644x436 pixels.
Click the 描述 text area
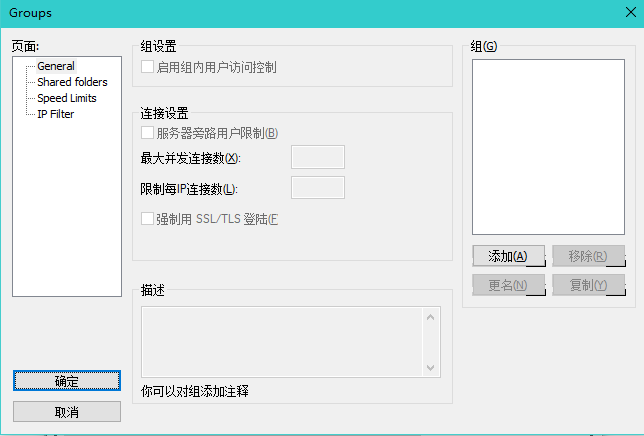(x=281, y=342)
